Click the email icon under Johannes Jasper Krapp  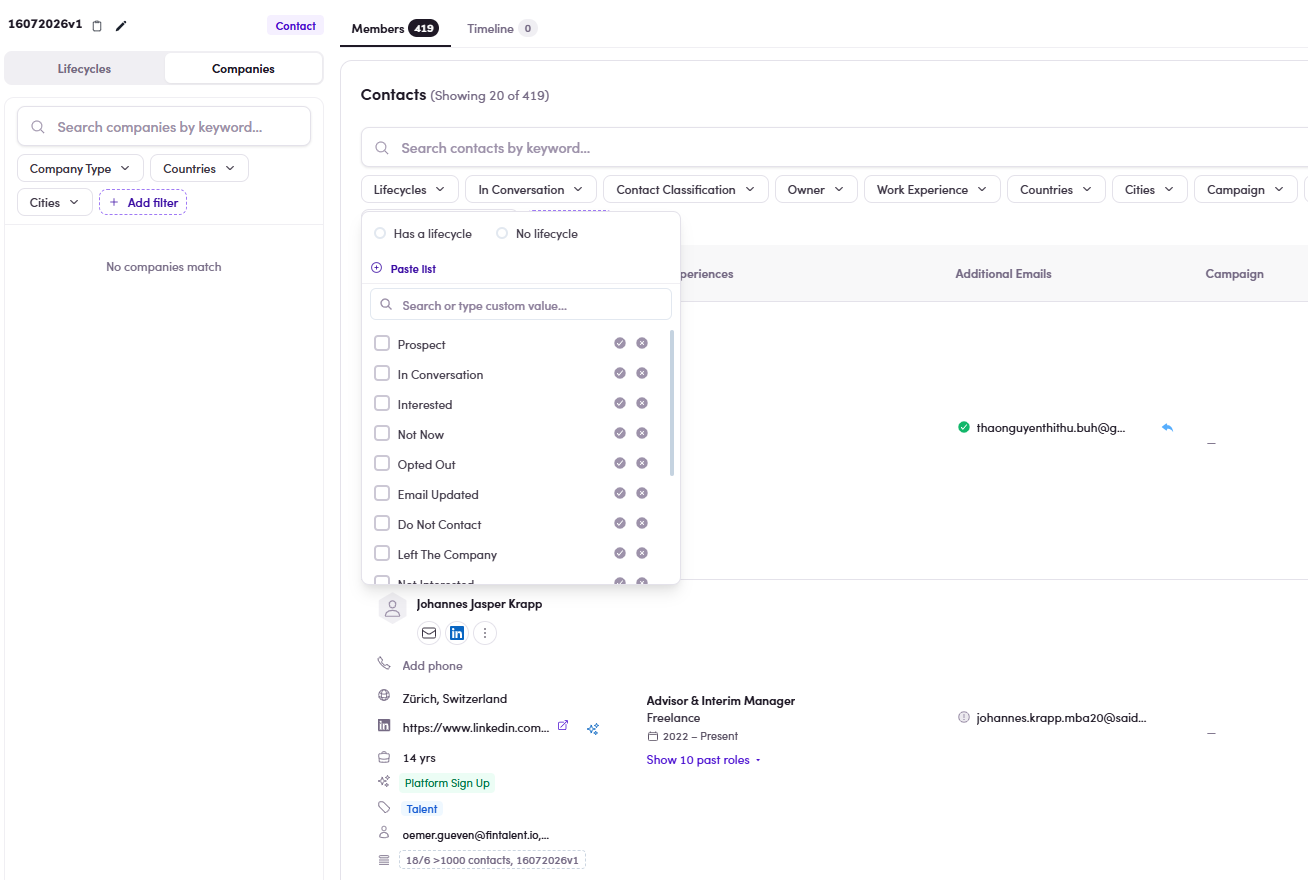[429, 633]
